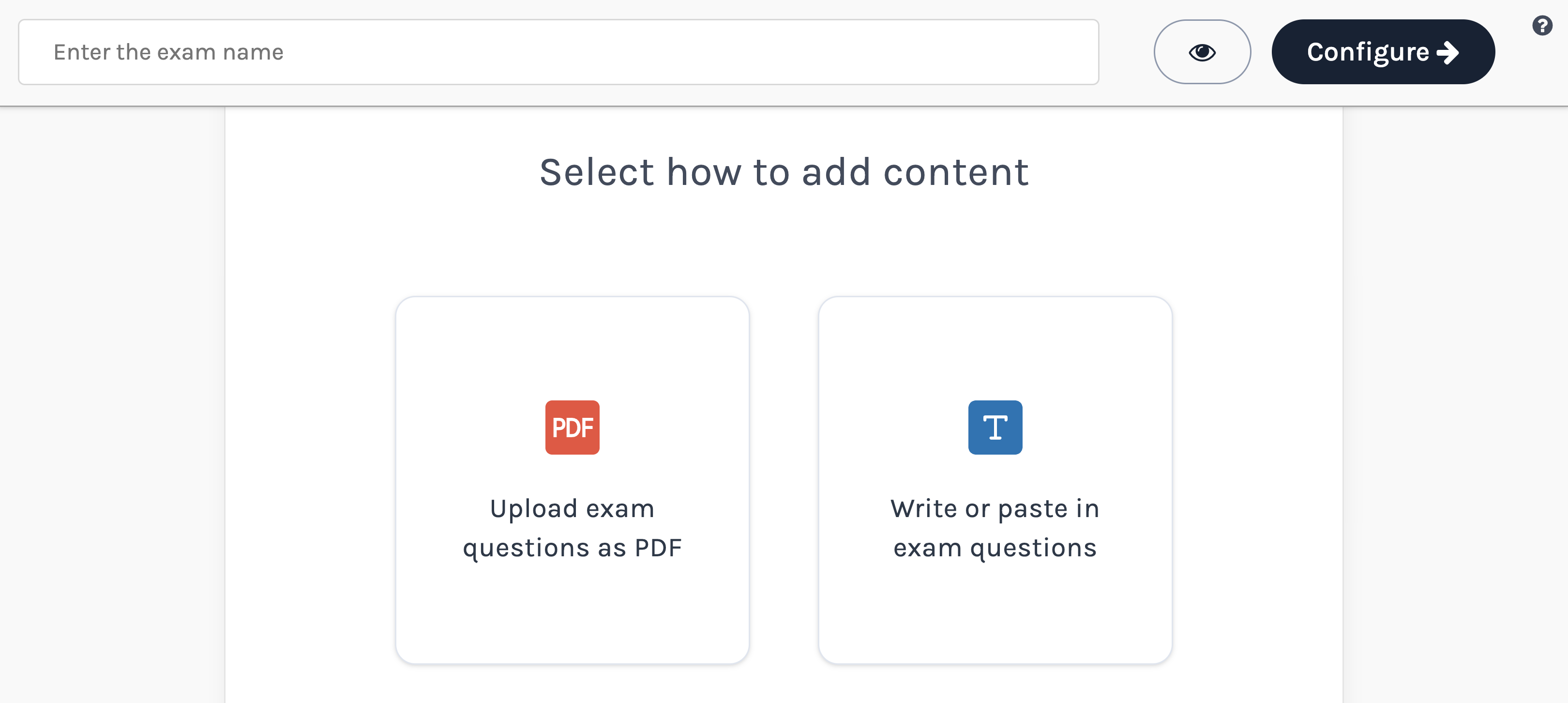The height and width of the screenshot is (703, 1568).
Task: Click the "questions as PDF" text line
Action: point(572,548)
